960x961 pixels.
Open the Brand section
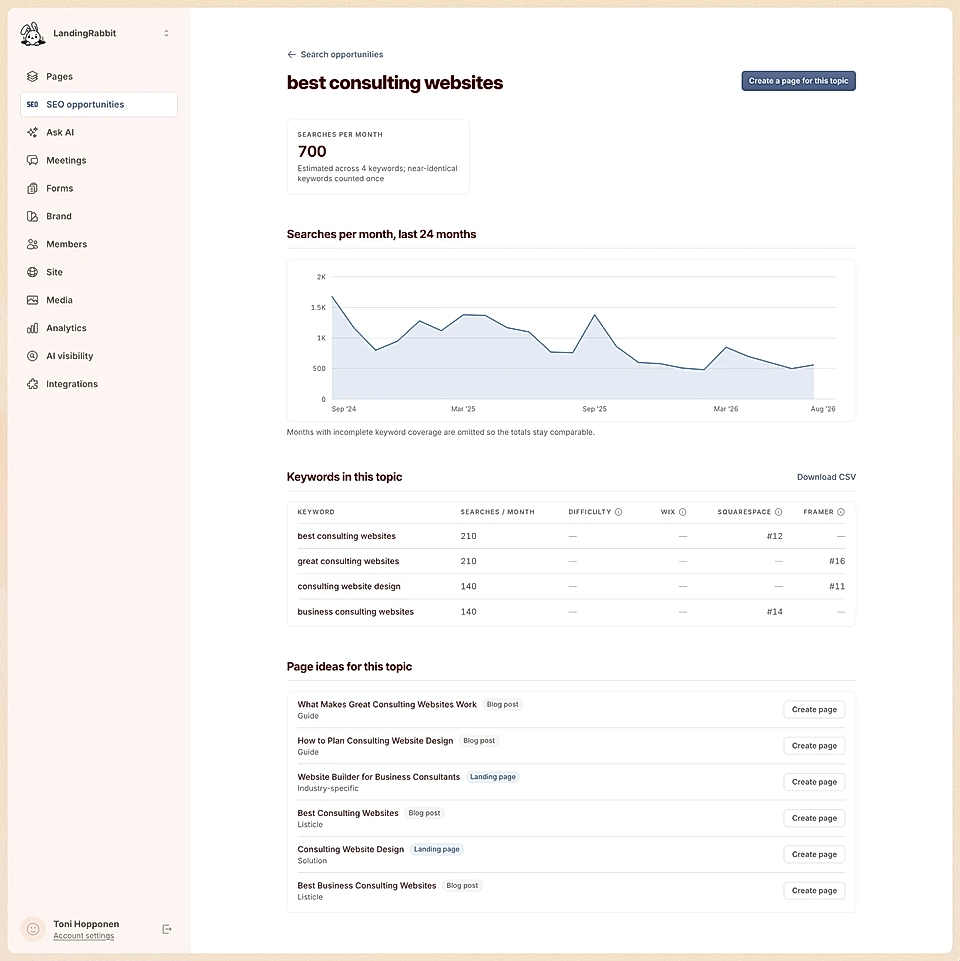(x=99, y=216)
